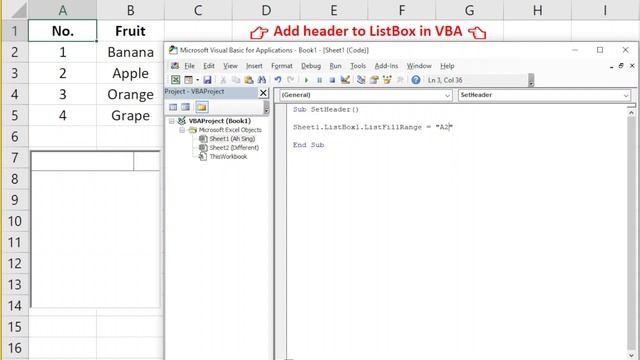Click column A header in Excel
640x360 pixels.
pyautogui.click(x=62, y=10)
